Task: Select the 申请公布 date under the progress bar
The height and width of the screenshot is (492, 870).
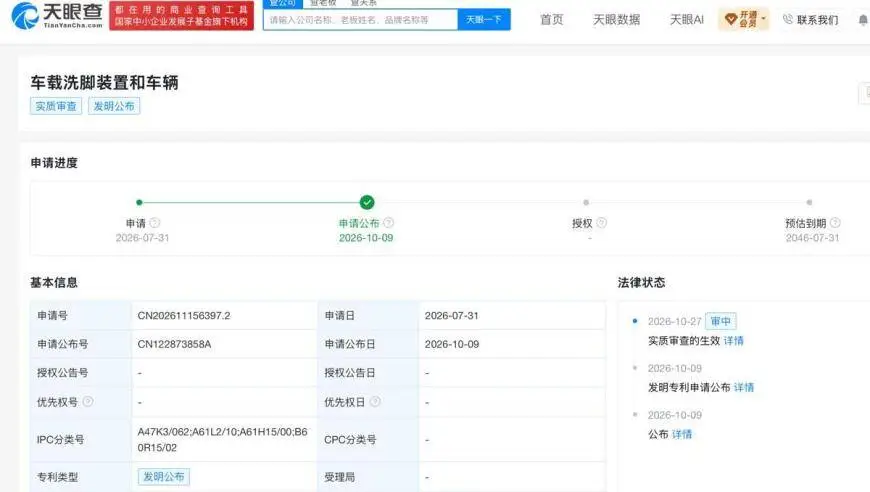Action: pyautogui.click(x=366, y=238)
